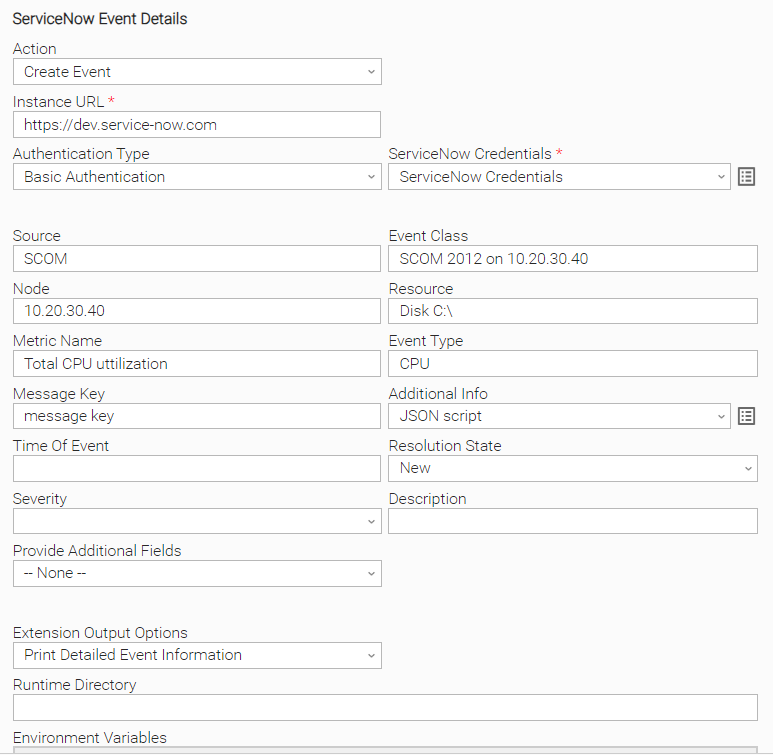This screenshot has height=755, width=773.
Task: Open the Extension Output Options dropdown
Action: (197, 655)
